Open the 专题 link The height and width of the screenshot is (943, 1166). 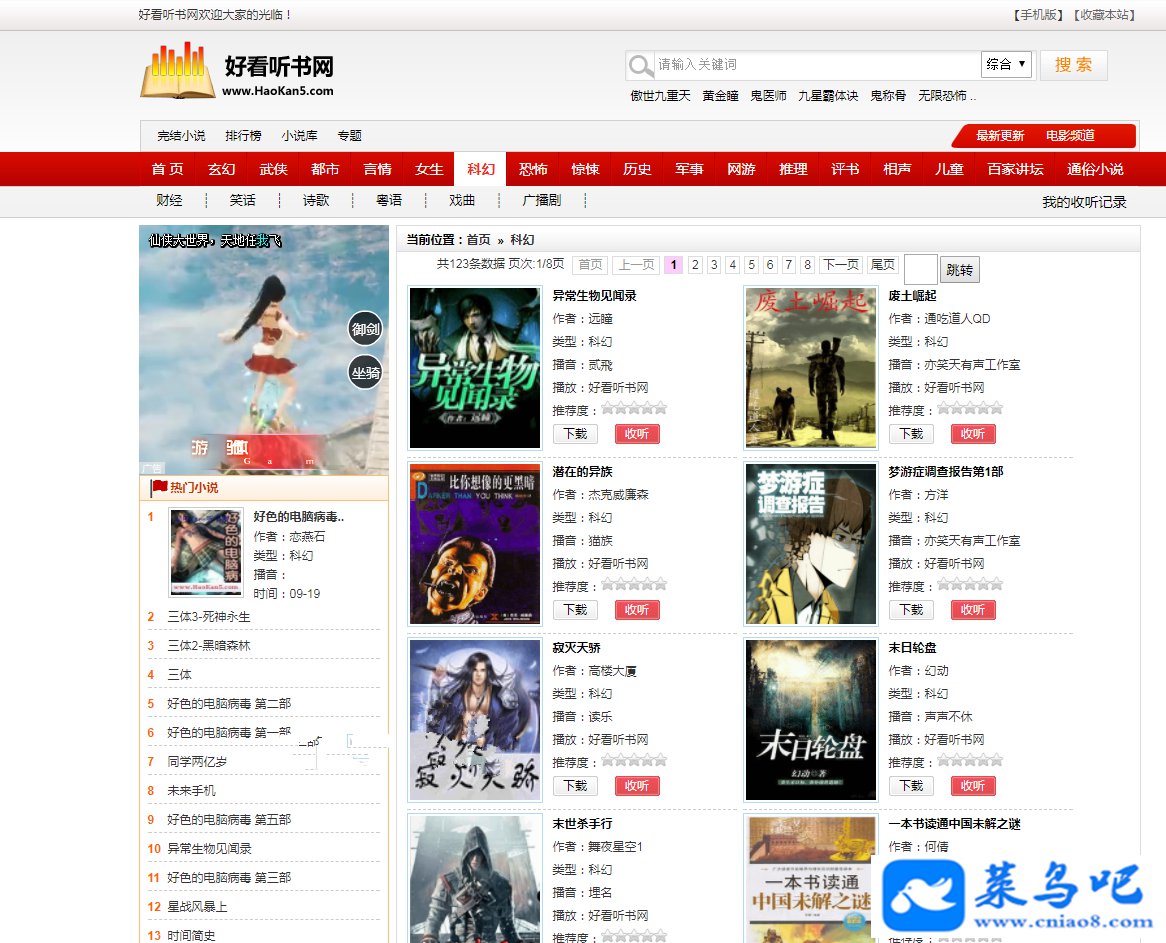coord(350,135)
